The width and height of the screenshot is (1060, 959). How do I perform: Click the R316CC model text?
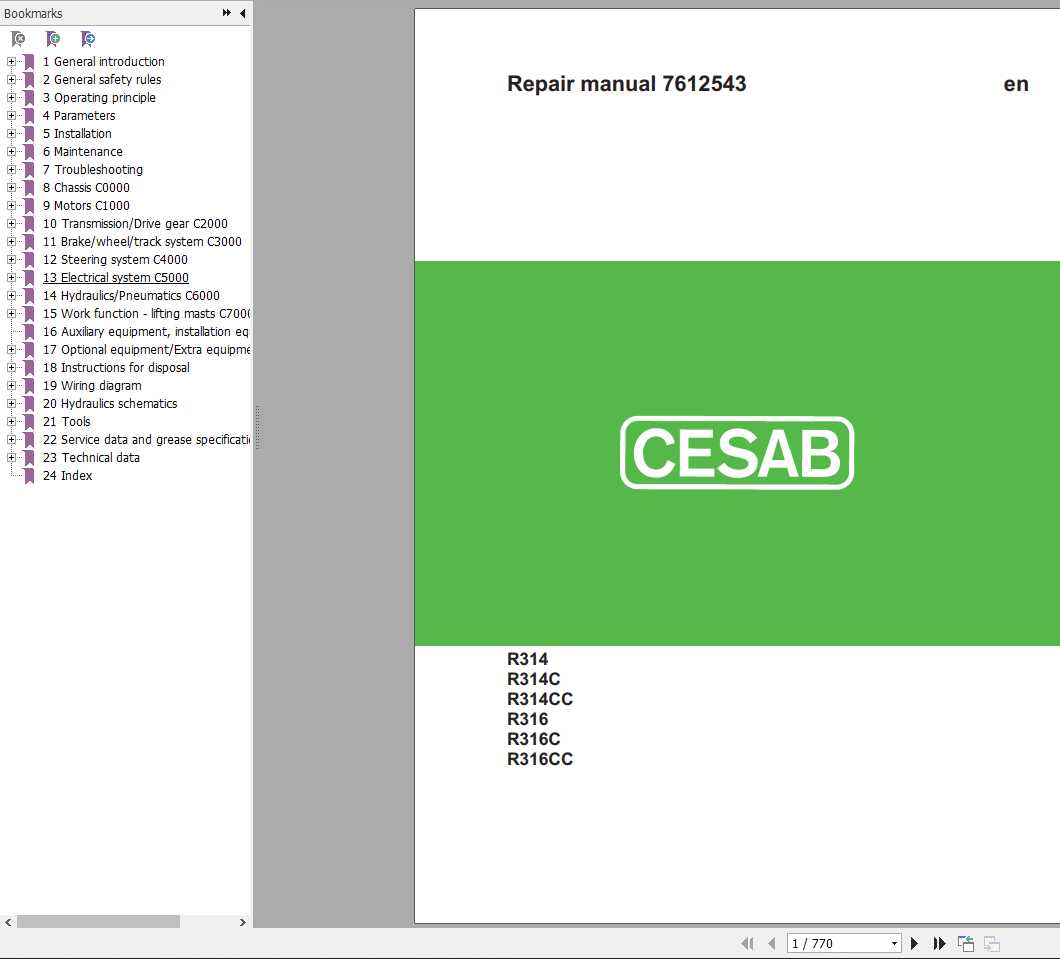pyautogui.click(x=540, y=759)
